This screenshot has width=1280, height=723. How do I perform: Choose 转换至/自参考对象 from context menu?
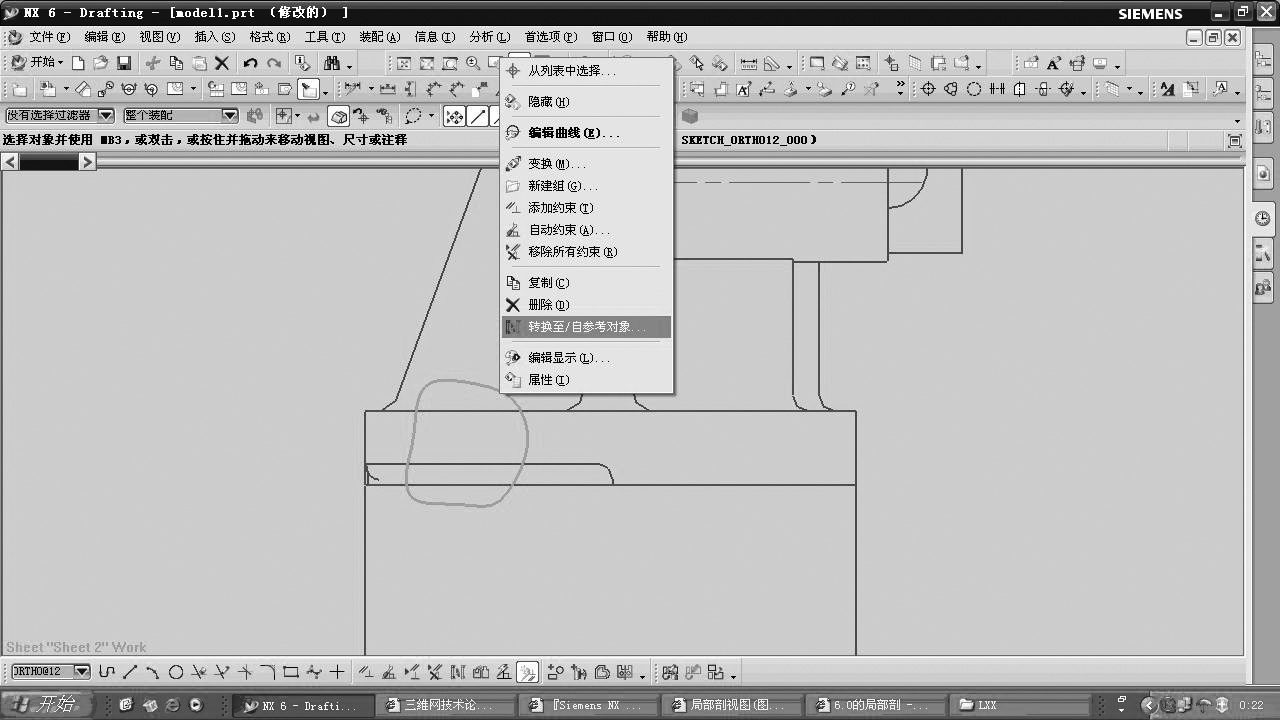tap(587, 327)
